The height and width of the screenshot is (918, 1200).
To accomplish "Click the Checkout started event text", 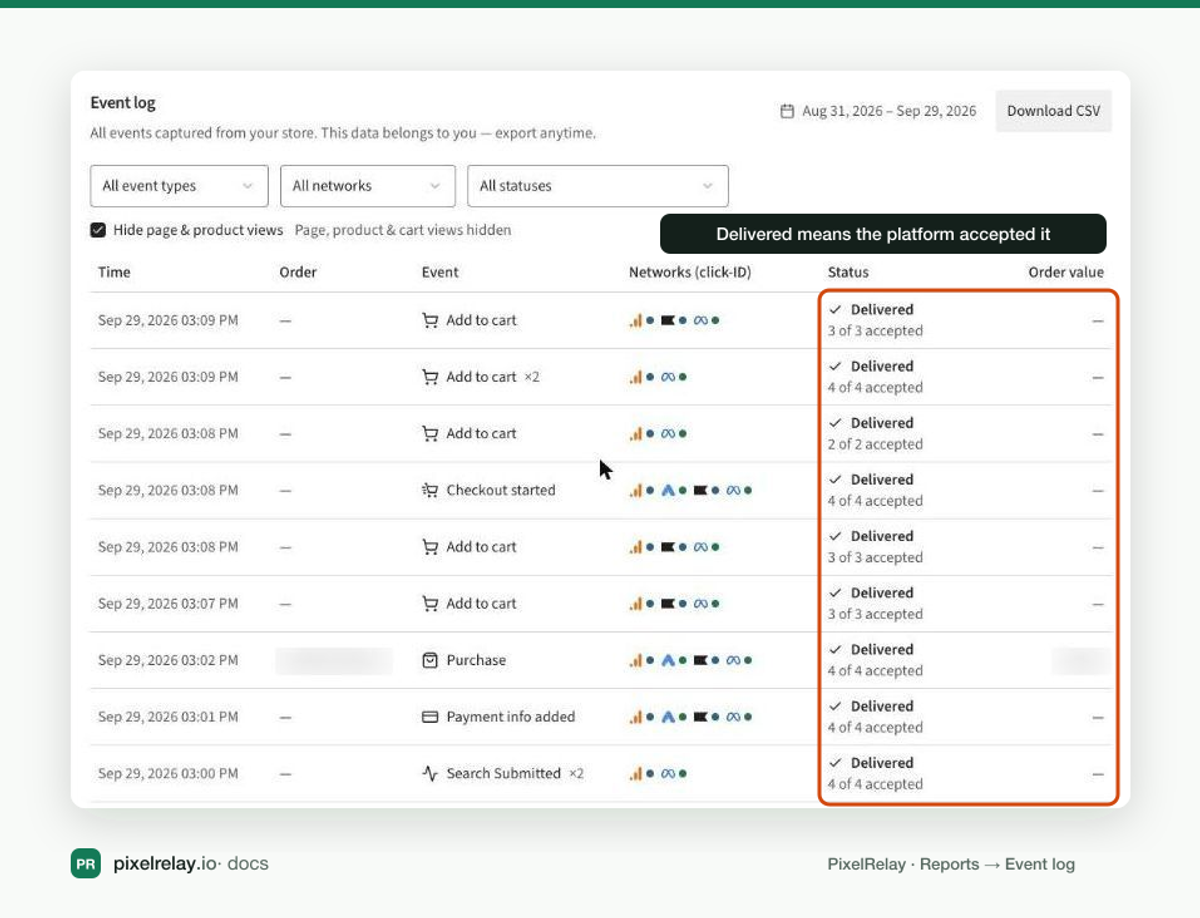I will [501, 490].
